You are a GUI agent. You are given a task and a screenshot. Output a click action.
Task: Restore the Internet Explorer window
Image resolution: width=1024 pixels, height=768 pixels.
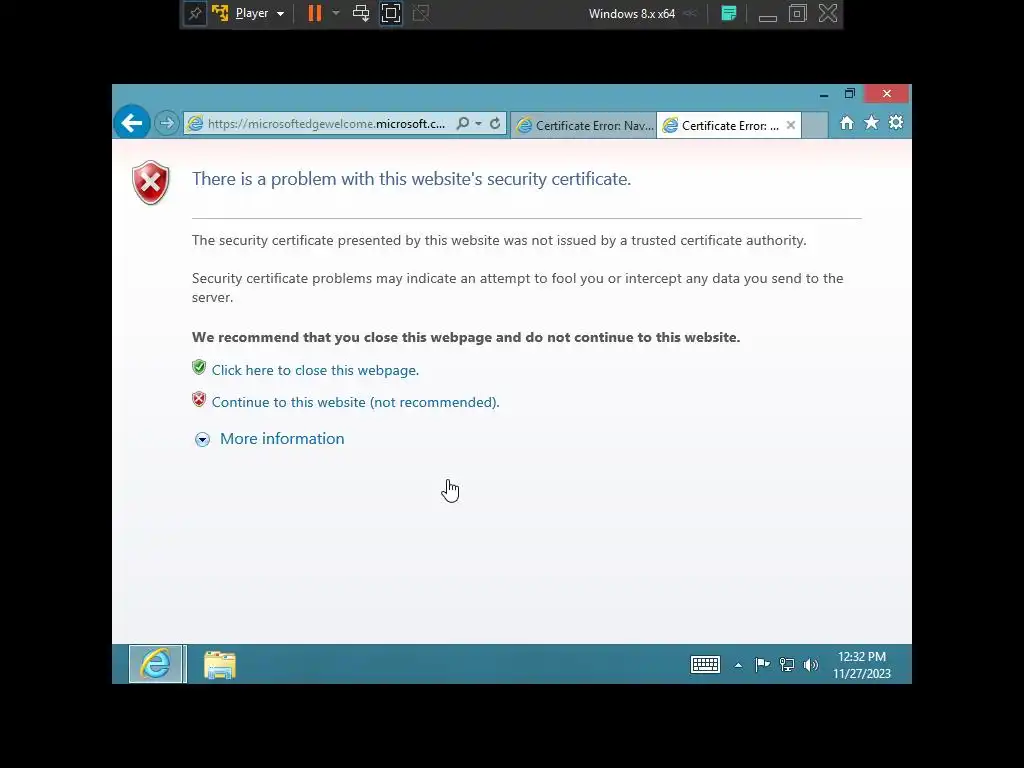(x=850, y=94)
